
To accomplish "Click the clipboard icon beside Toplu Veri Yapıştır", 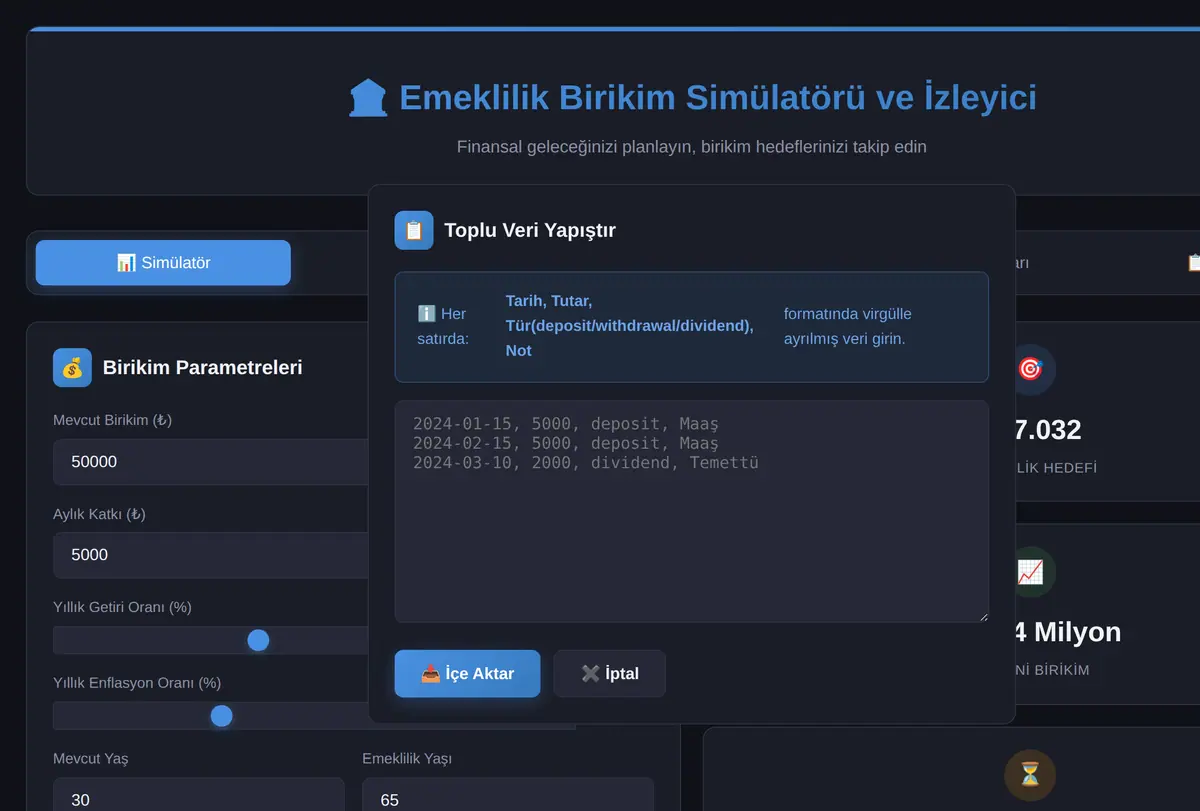I will pyautogui.click(x=414, y=230).
